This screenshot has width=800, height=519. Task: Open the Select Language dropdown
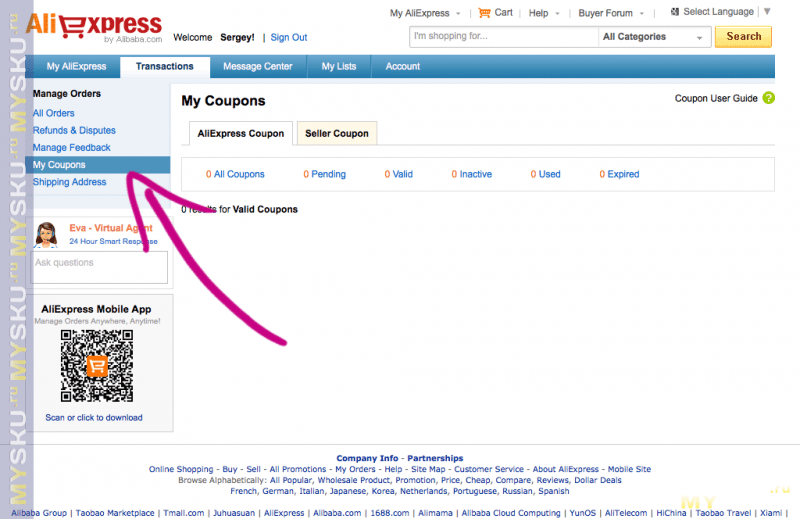point(718,12)
